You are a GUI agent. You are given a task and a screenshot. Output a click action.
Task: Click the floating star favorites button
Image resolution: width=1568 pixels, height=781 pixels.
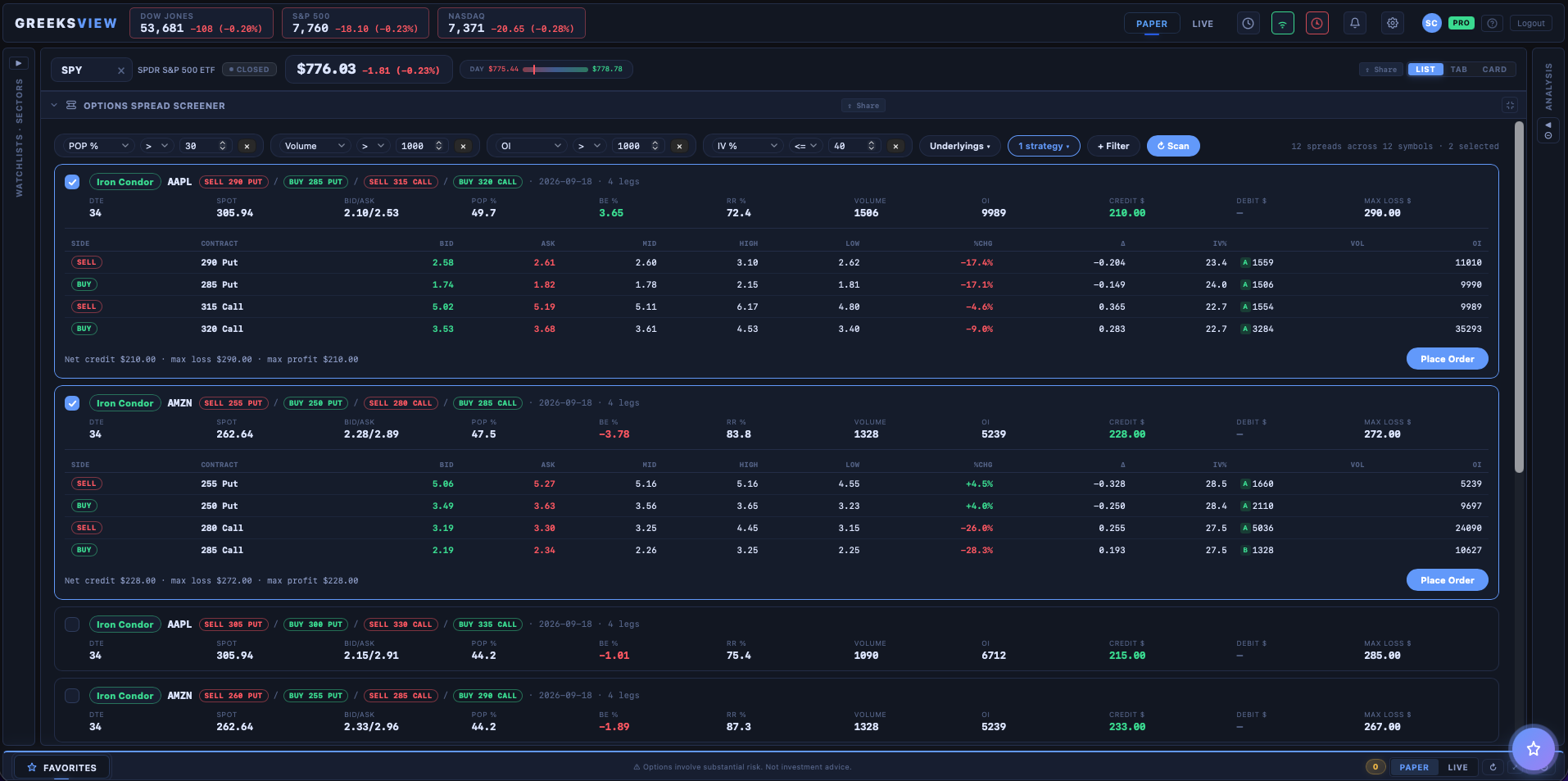pyautogui.click(x=1533, y=748)
